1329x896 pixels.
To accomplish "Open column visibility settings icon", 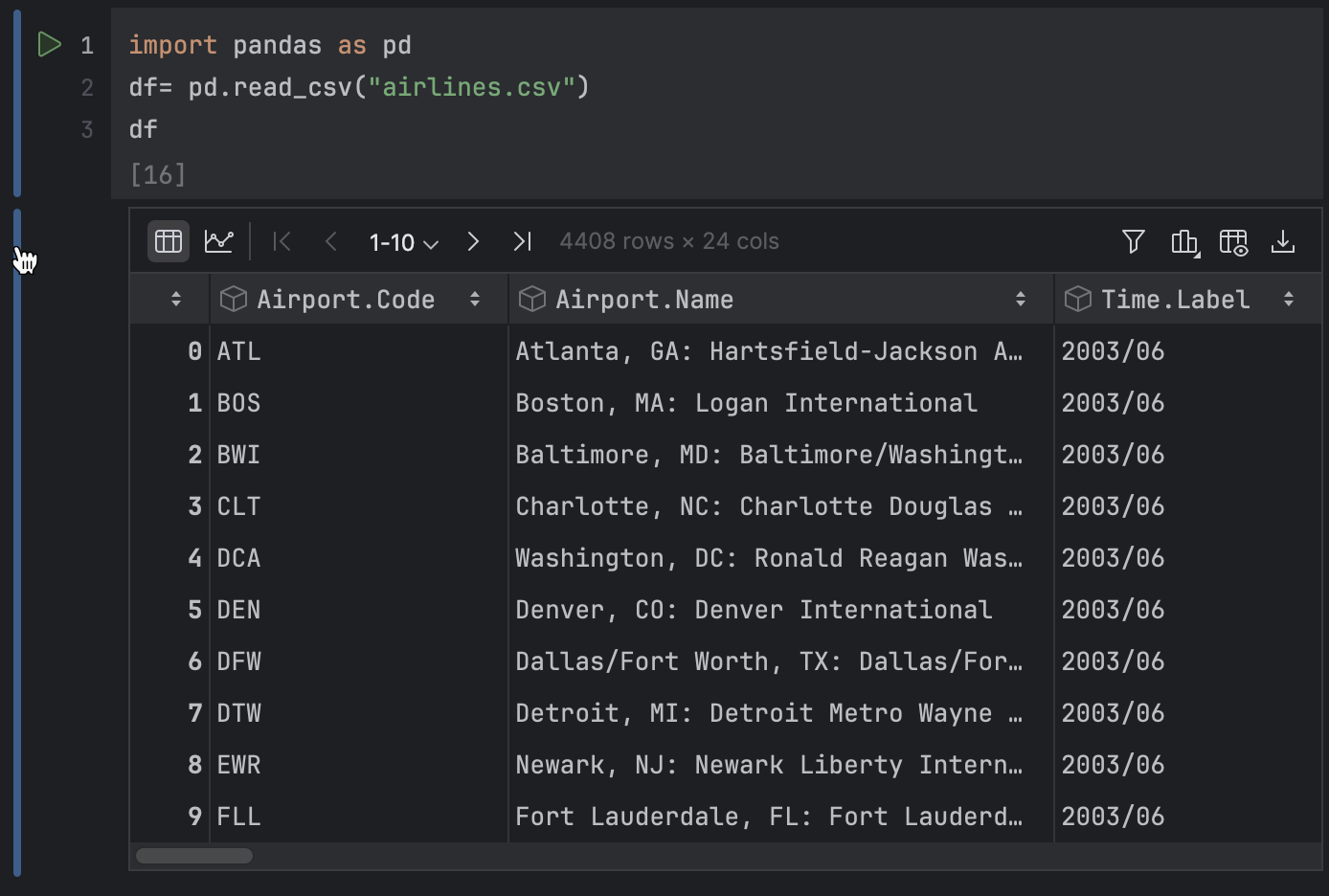I will [1234, 241].
